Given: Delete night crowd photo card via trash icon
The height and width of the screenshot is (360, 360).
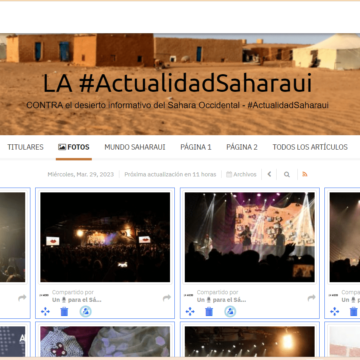Looking at the screenshot, I should click(64, 312).
